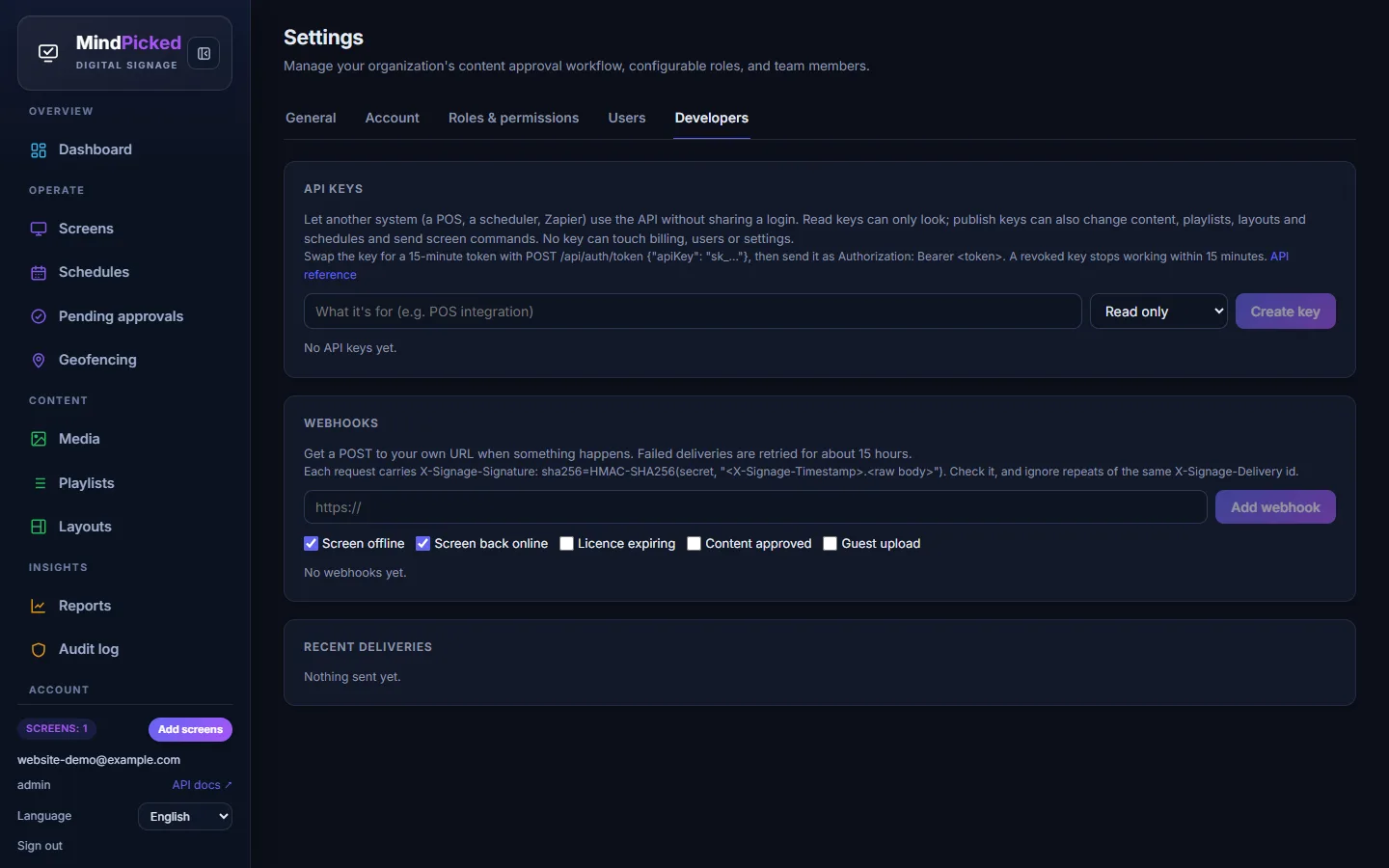1389x868 pixels.
Task: Click the Add screens button
Action: 190,729
